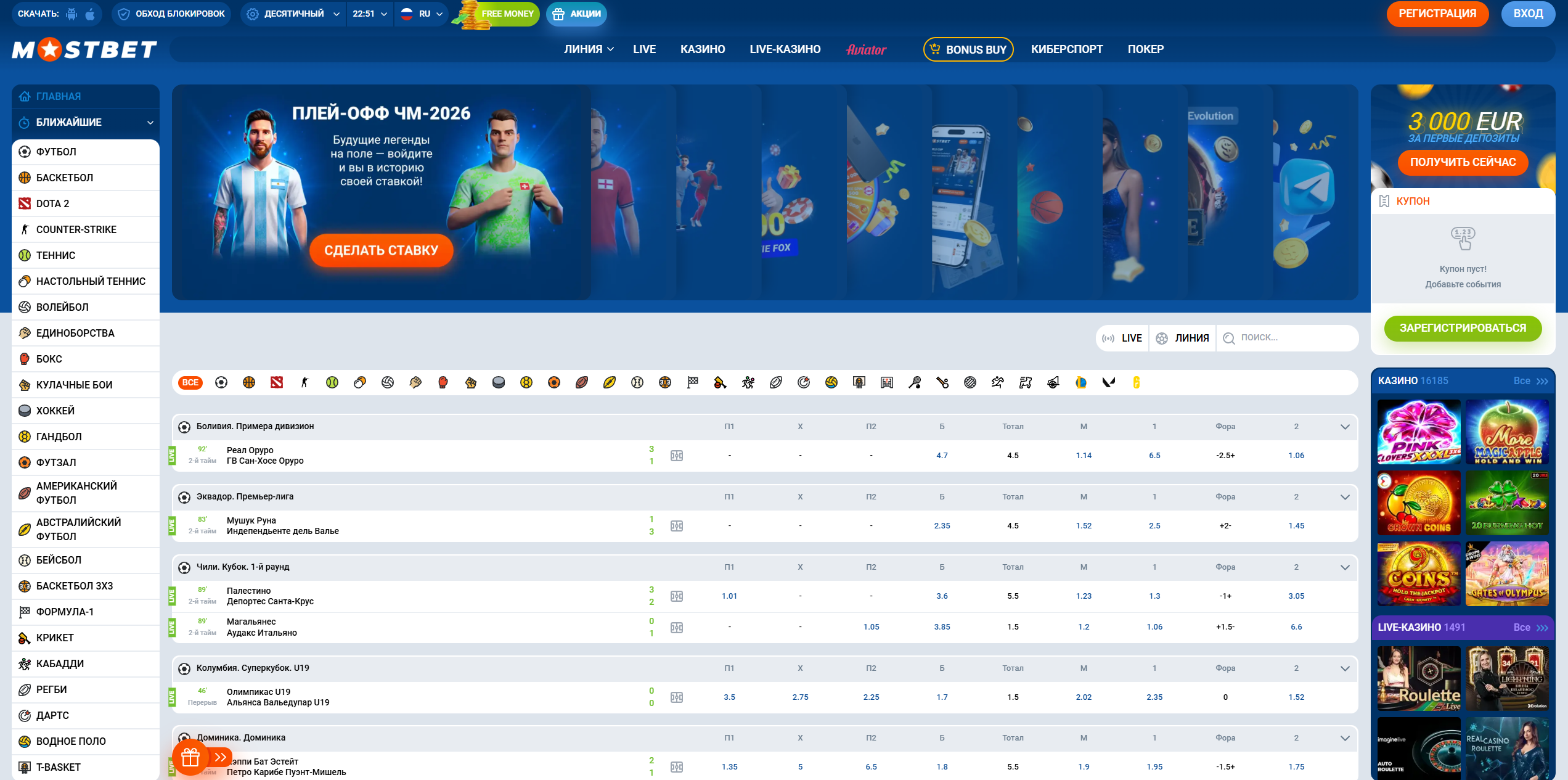
Task: Open Кабадди in the sidebar
Action: pos(86,663)
